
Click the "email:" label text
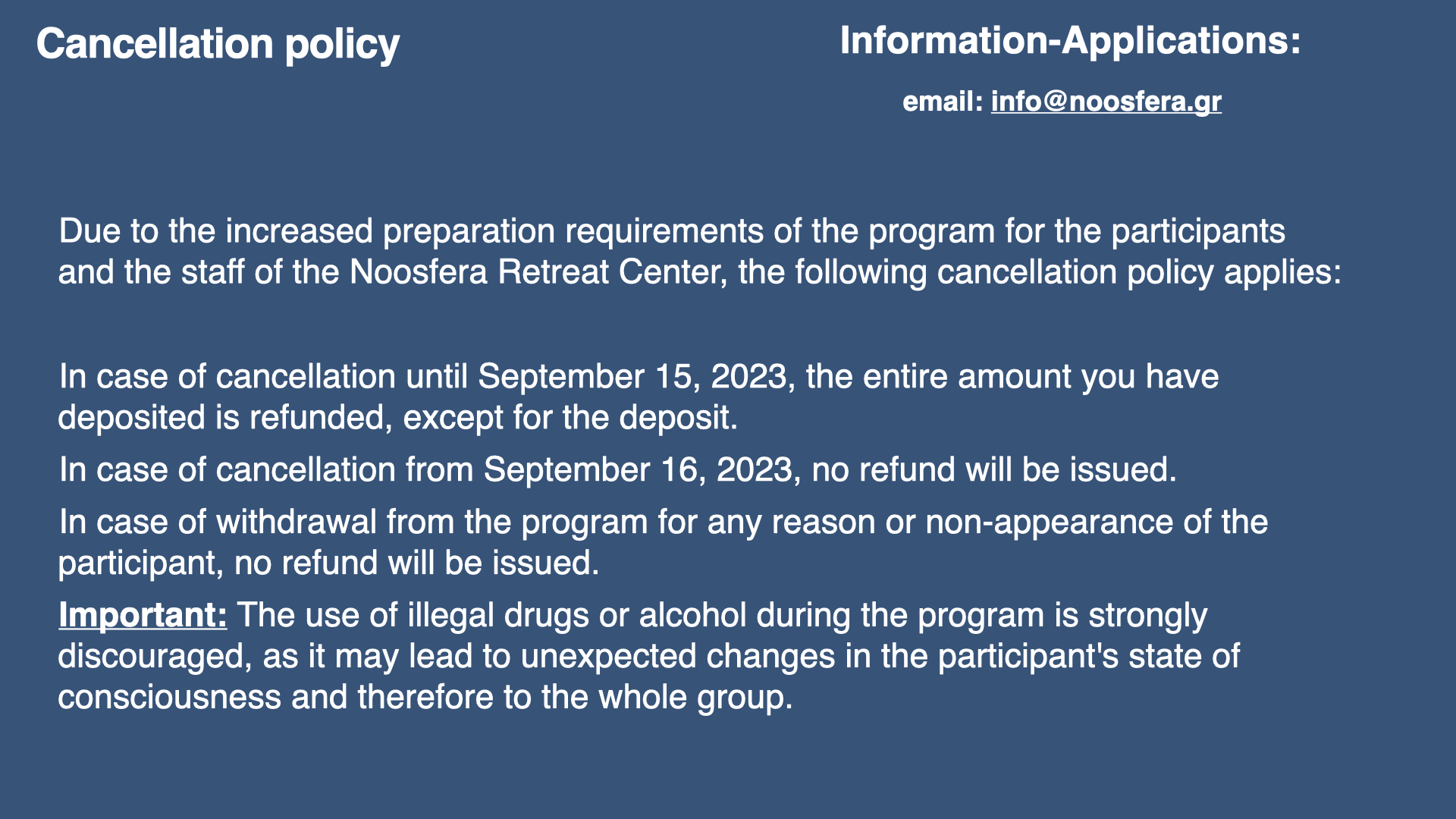pyautogui.click(x=942, y=102)
